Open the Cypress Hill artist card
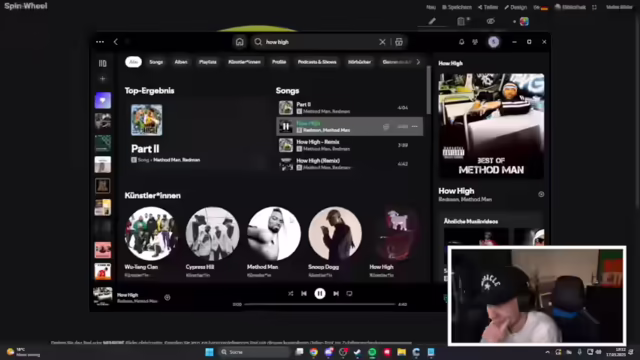The width and height of the screenshot is (640, 360). tap(212, 242)
